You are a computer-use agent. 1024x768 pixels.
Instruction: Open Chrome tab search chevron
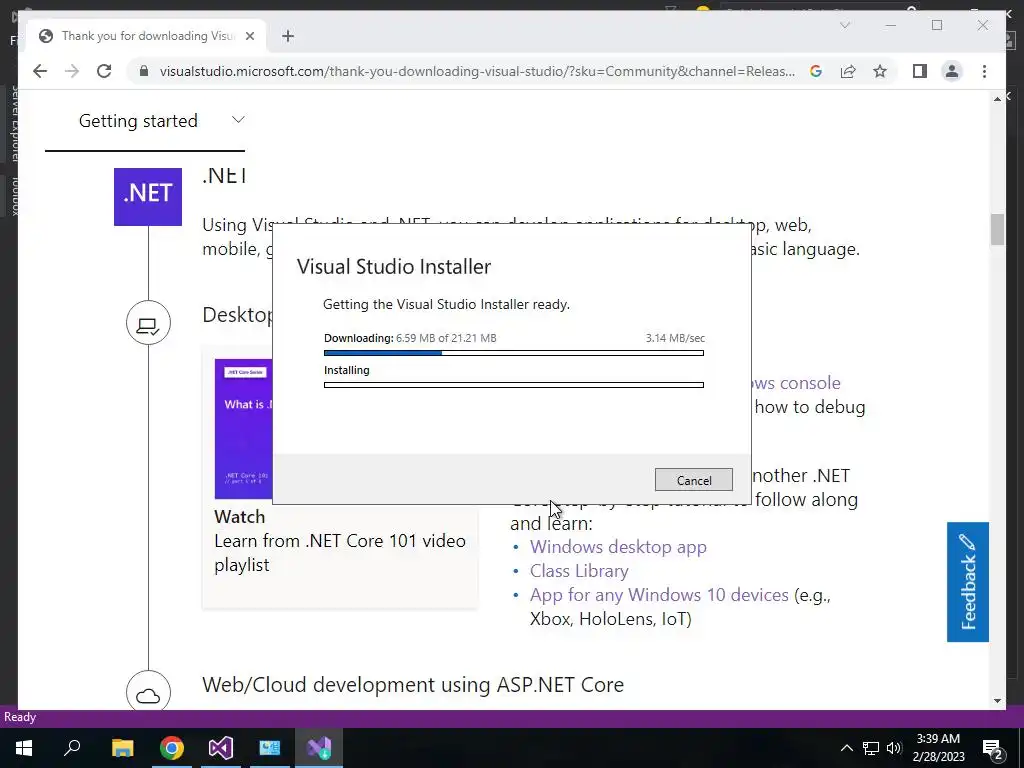pyautogui.click(x=844, y=25)
